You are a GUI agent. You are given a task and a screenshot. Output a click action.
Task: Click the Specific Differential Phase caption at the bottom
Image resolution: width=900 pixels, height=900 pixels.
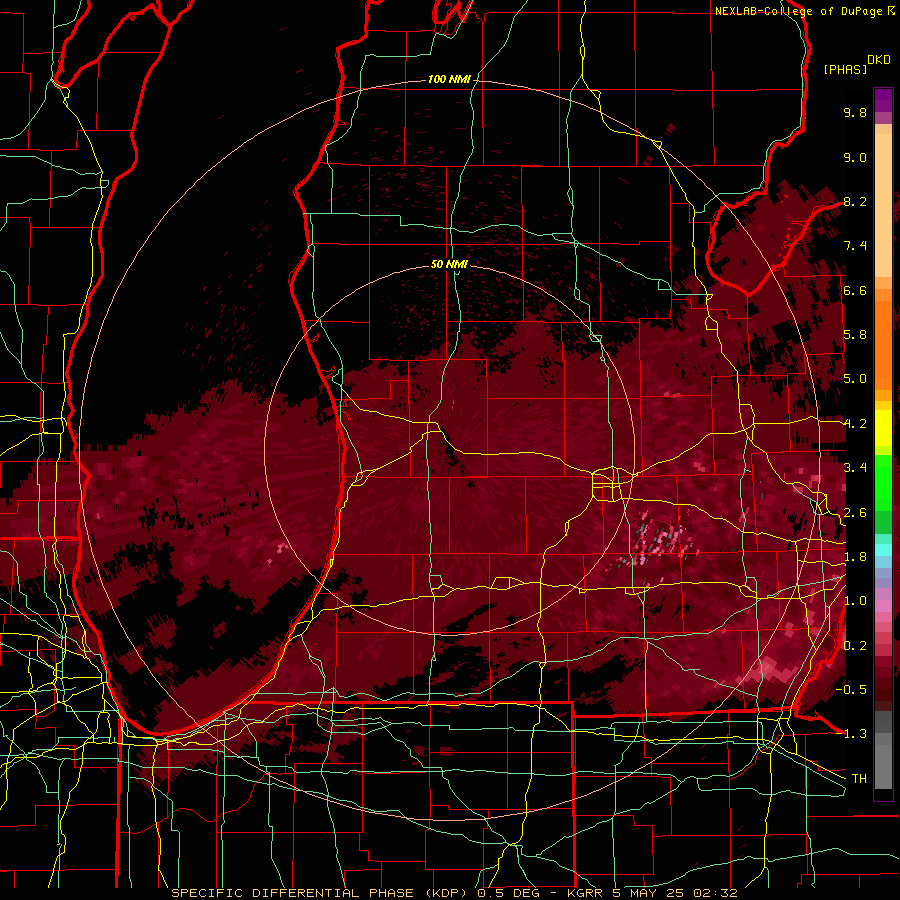[x=454, y=893]
